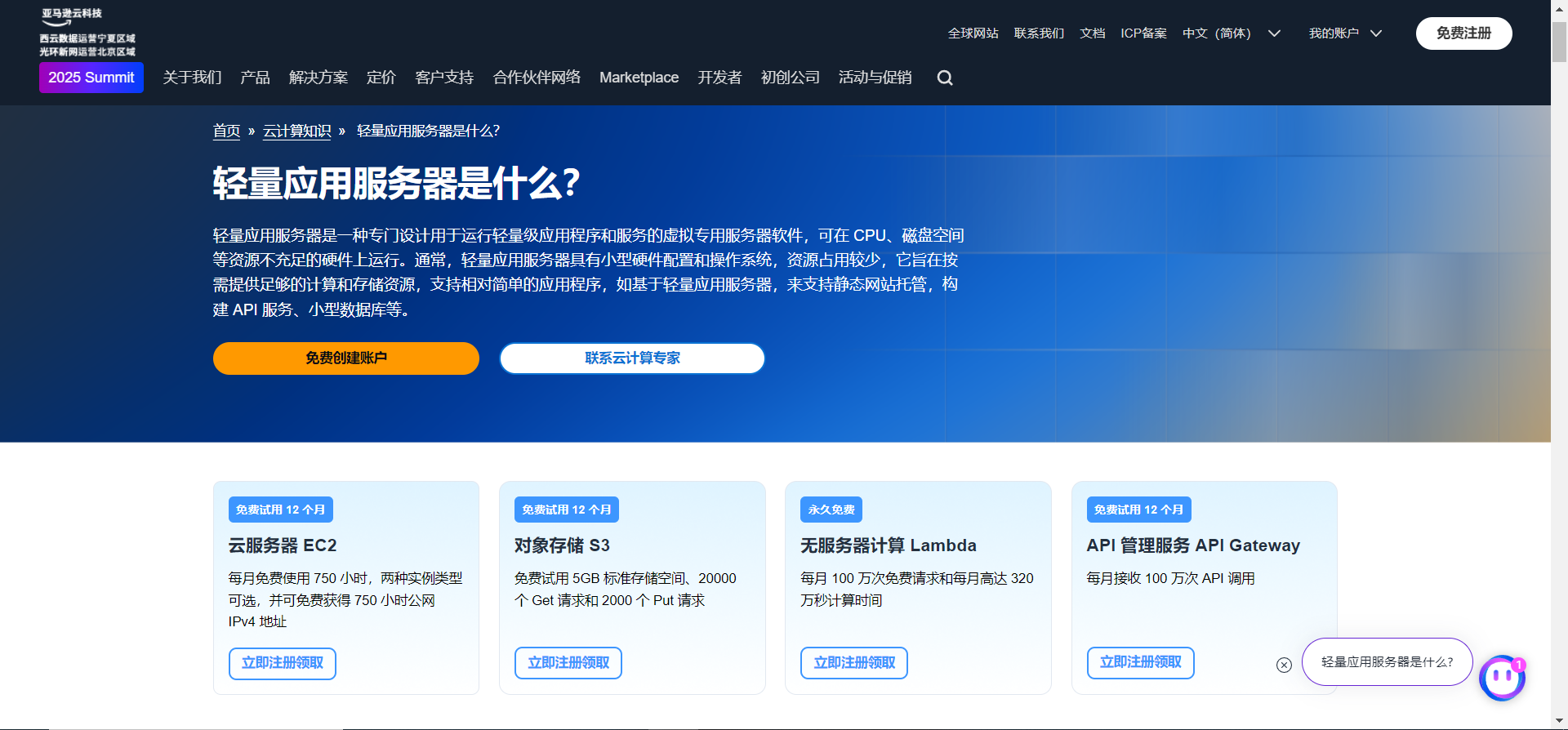The image size is (1568, 730).
Task: Click the 全球网站 top link
Action: tap(973, 33)
